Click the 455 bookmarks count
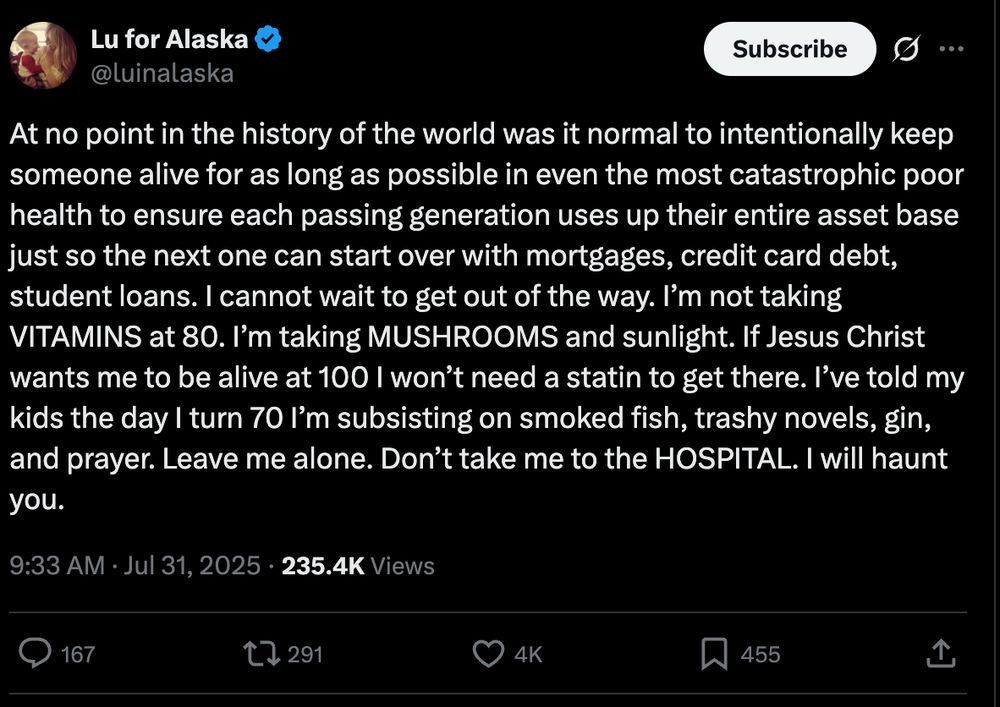 tap(760, 654)
